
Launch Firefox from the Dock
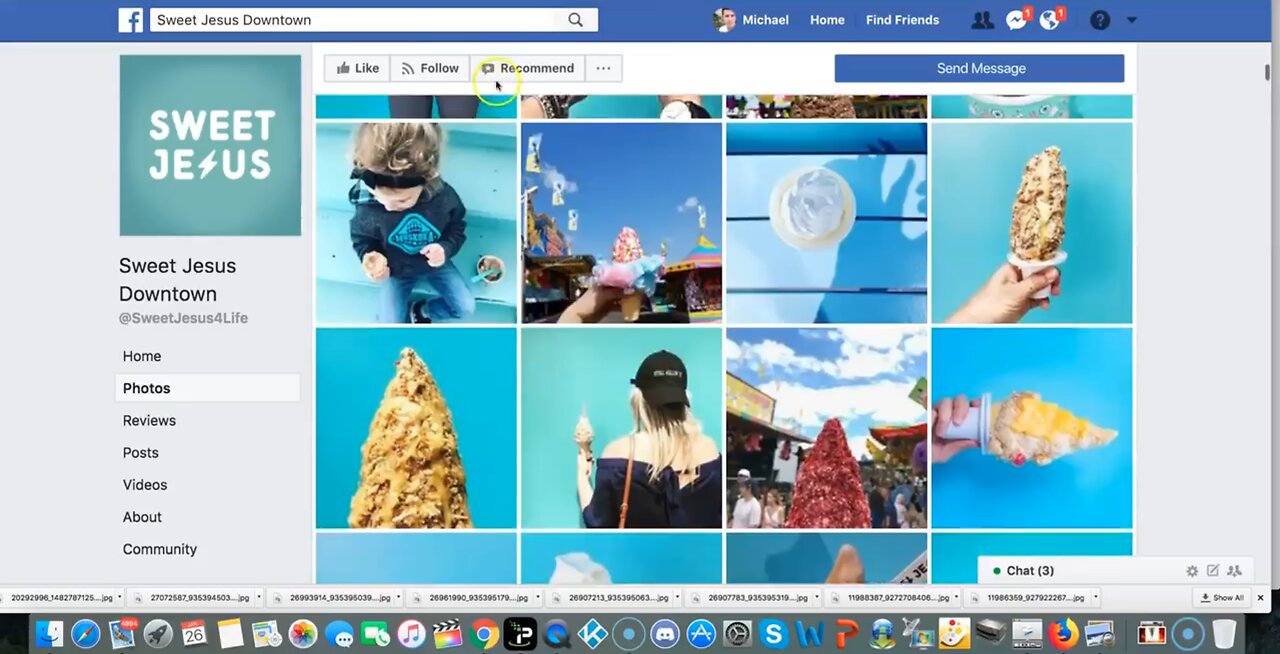1064,634
